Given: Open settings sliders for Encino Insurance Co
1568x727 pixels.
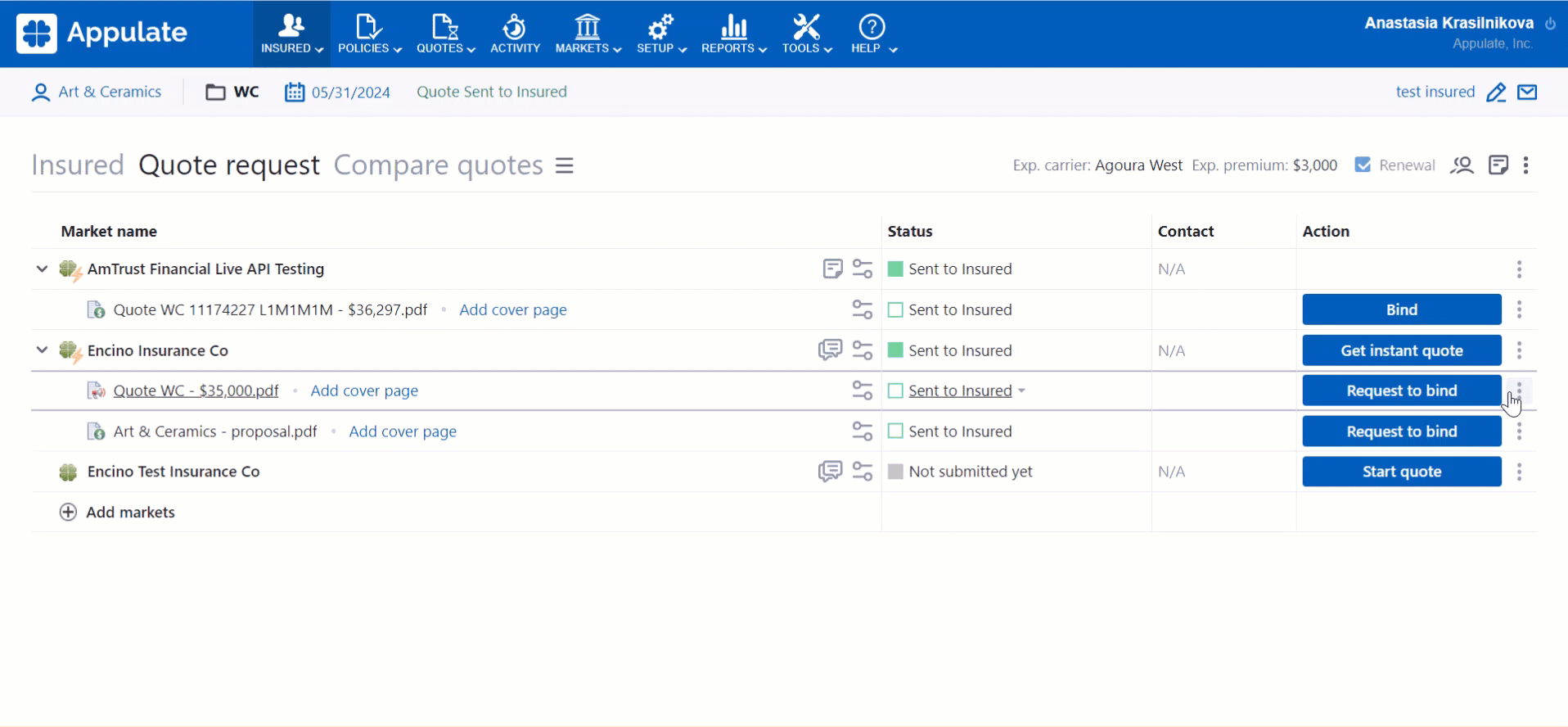Looking at the screenshot, I should [863, 350].
